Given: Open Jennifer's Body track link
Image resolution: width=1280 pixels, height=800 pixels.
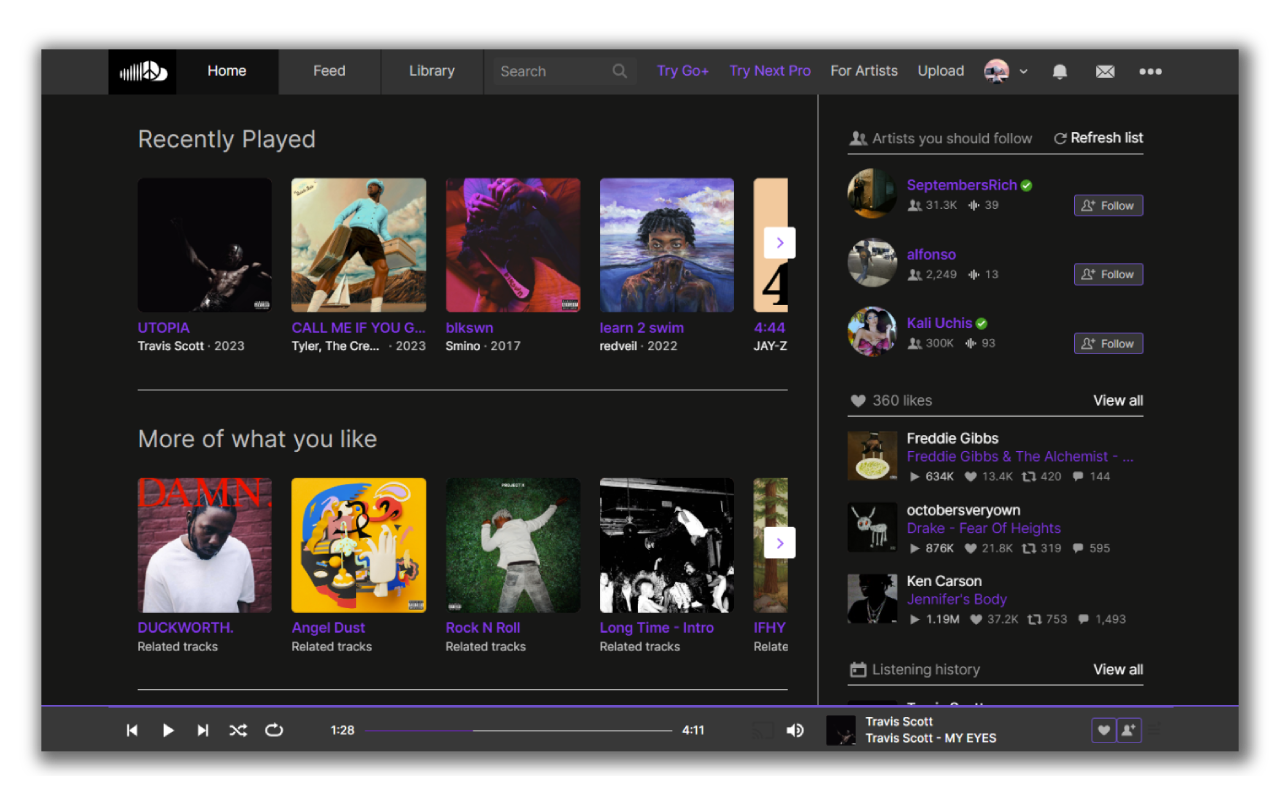Looking at the screenshot, I should coord(957,599).
